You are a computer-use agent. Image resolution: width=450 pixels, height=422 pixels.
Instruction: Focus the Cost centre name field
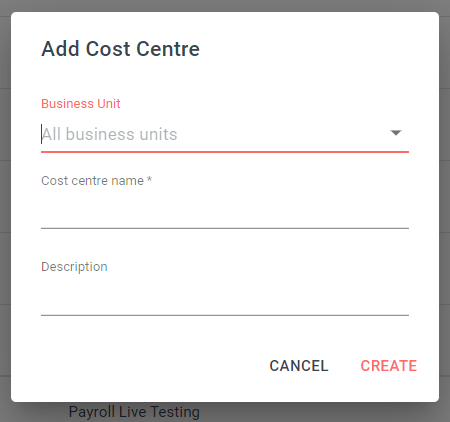point(225,212)
